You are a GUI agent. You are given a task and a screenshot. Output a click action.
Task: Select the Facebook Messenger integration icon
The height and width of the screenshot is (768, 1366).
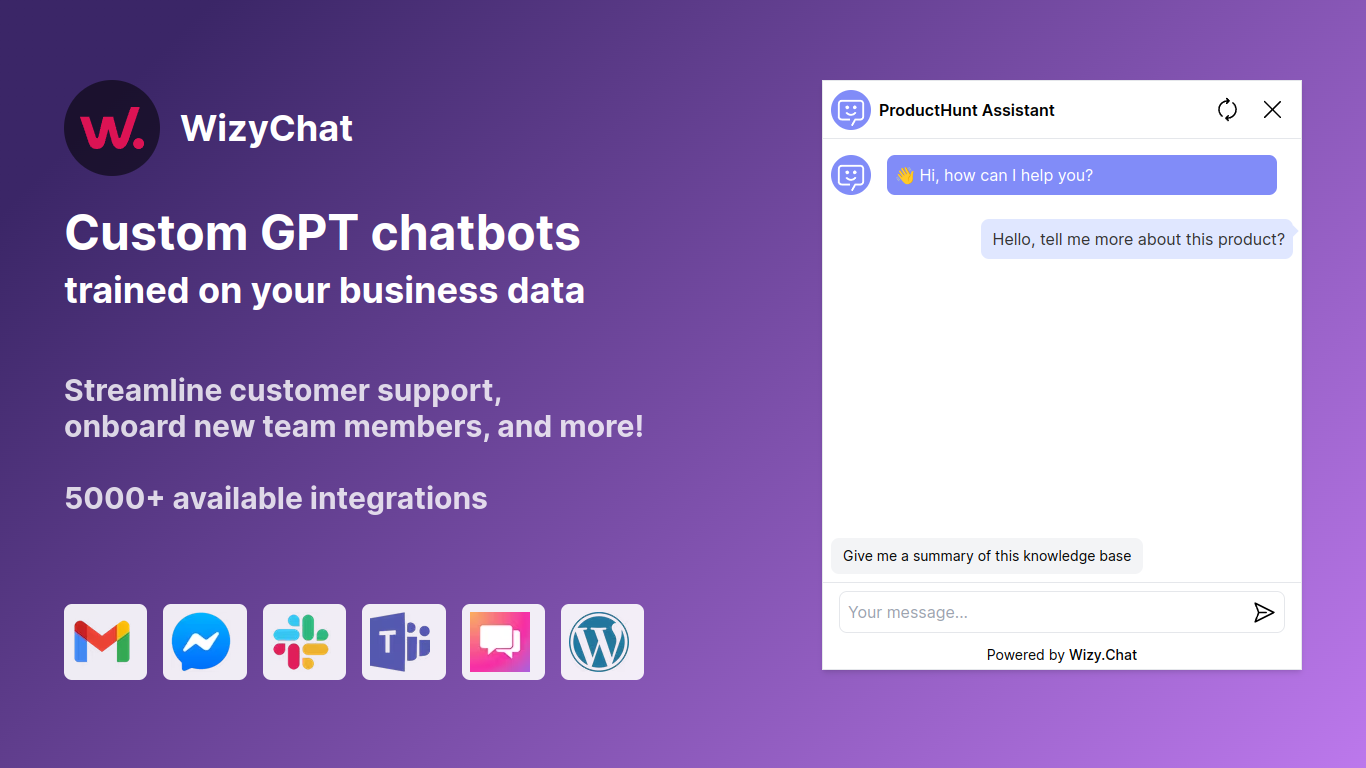coord(204,642)
